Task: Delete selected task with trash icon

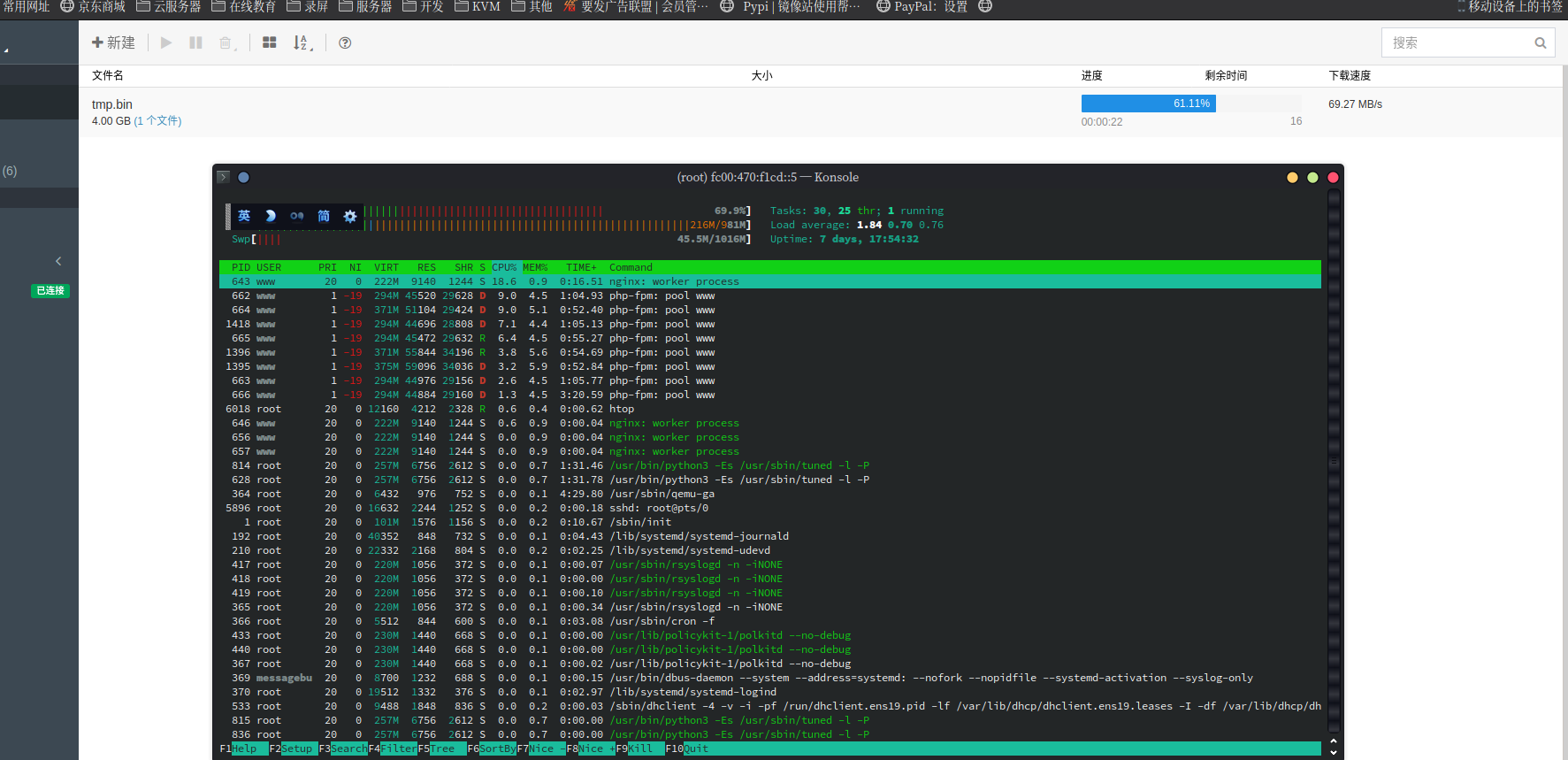Action: pyautogui.click(x=226, y=42)
